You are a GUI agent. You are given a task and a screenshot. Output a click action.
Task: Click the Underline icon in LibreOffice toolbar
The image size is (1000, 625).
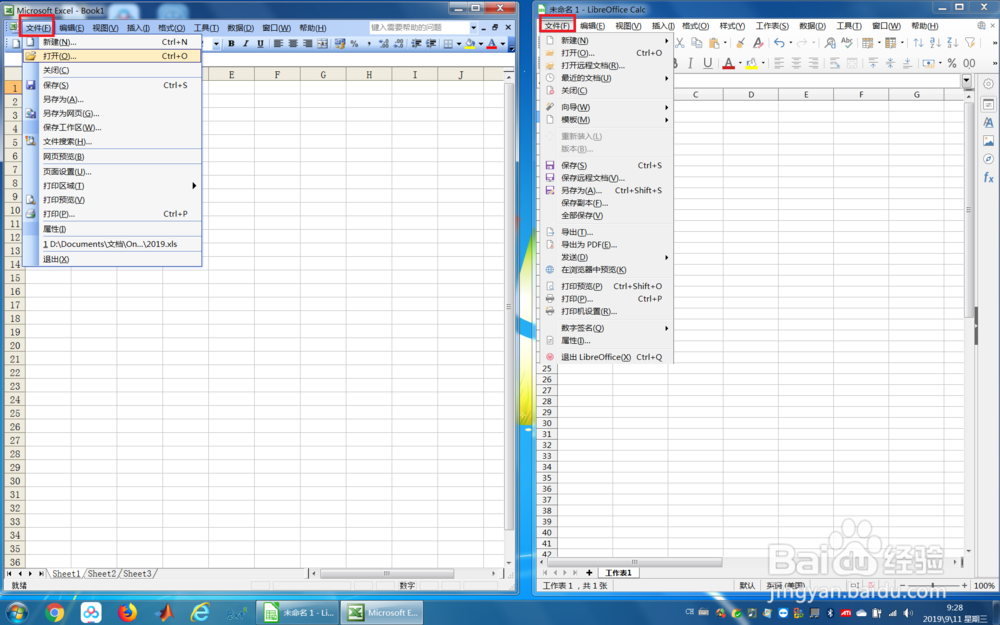click(x=707, y=63)
